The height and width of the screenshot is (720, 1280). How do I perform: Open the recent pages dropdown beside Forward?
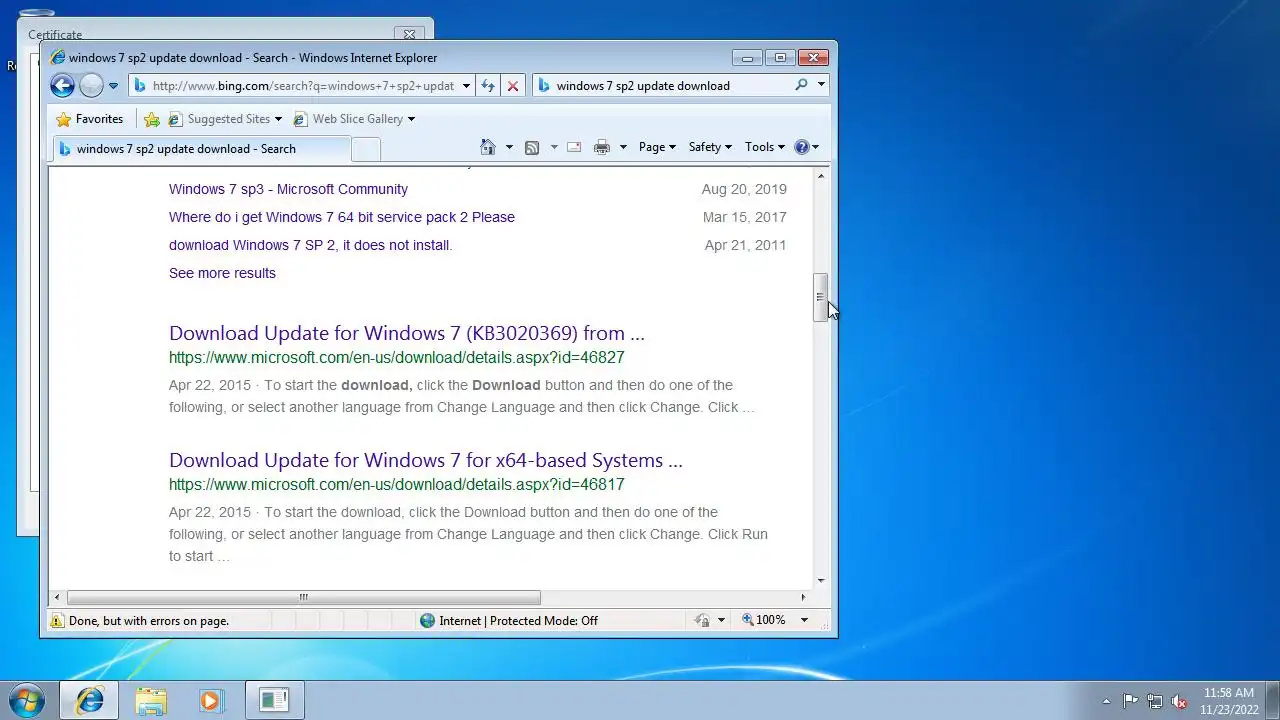[113, 86]
